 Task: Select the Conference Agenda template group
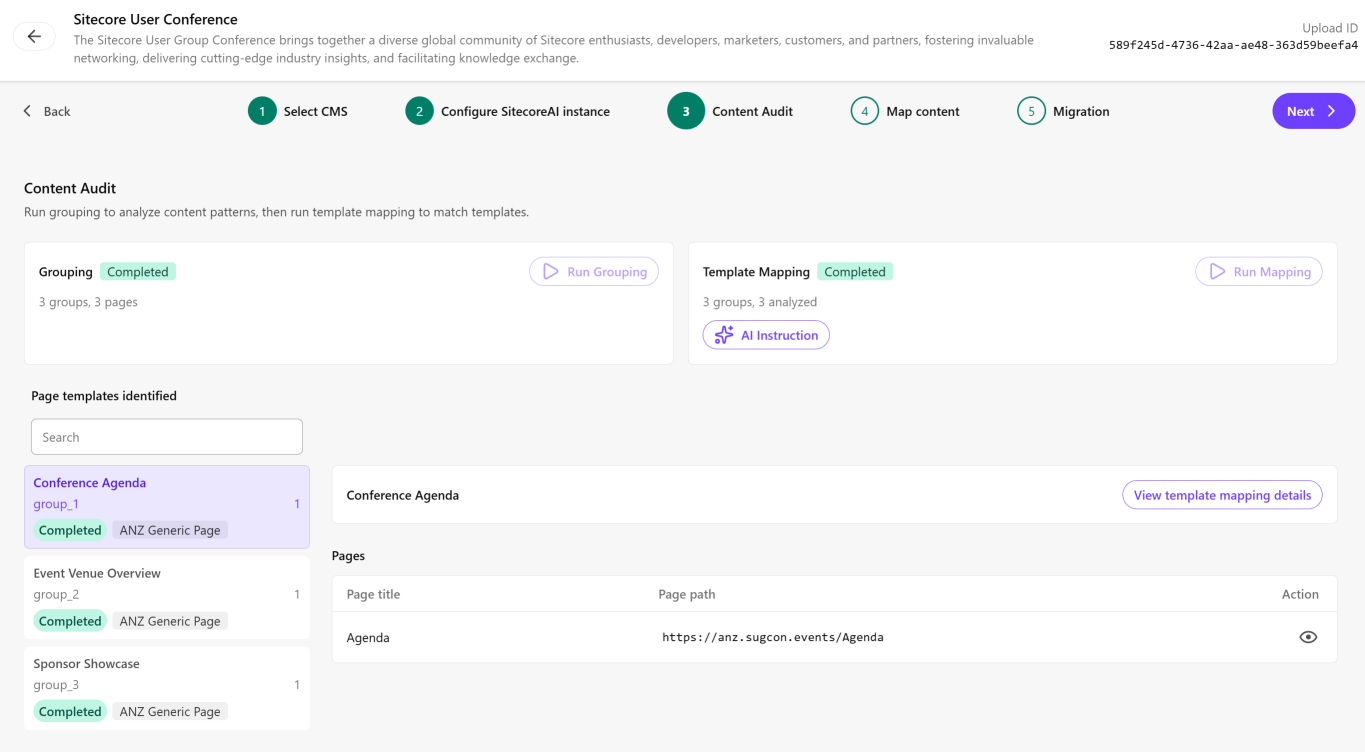[167, 506]
